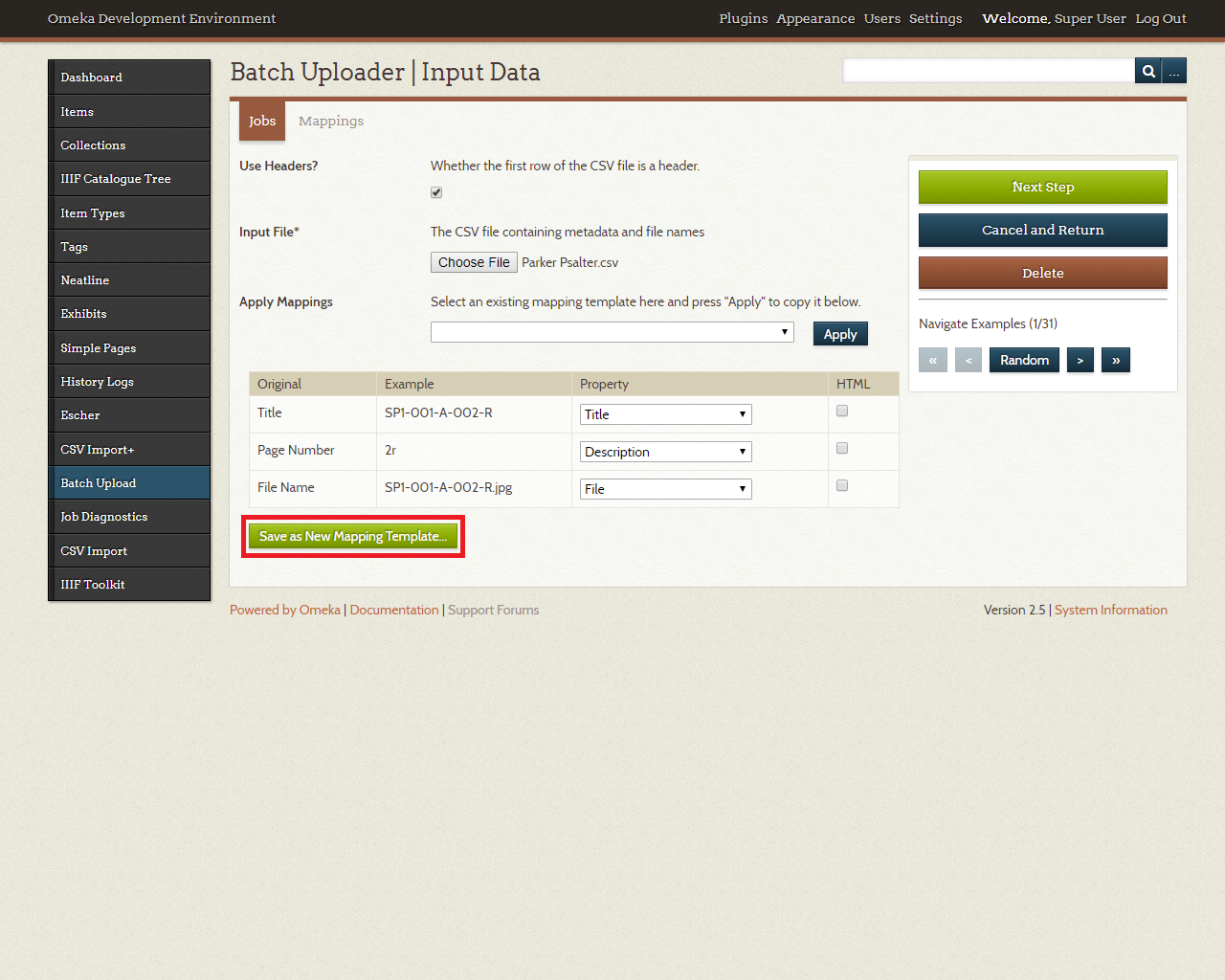
Task: Click Save as New Mapping Template
Action: point(352,536)
